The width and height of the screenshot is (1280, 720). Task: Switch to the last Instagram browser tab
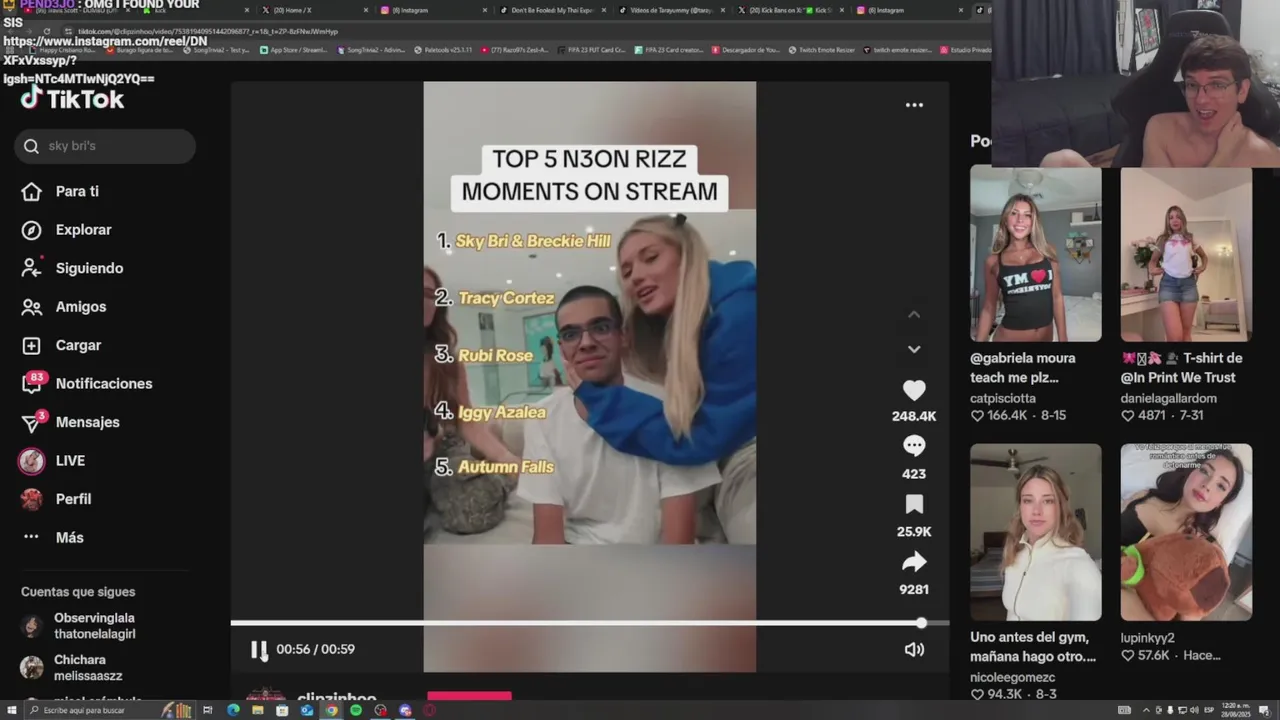click(x=910, y=10)
